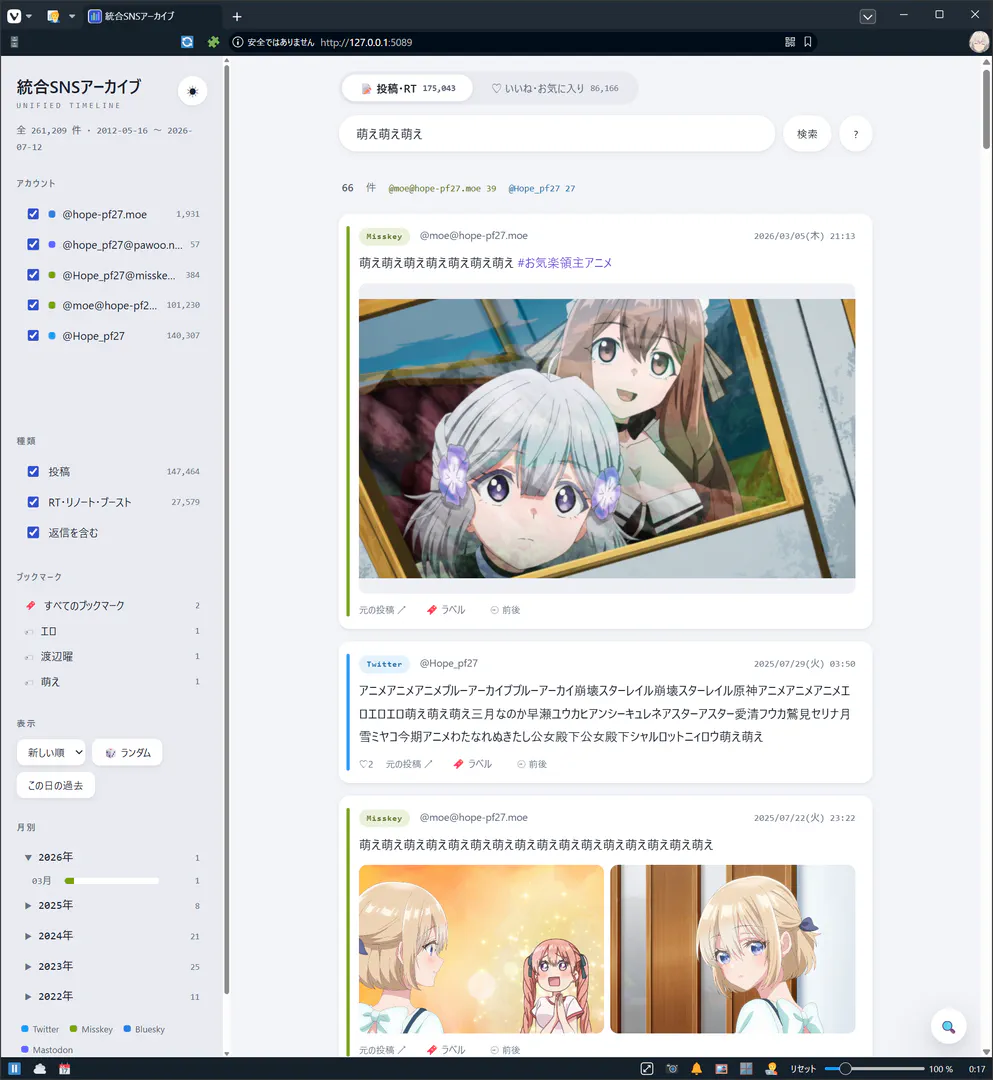This screenshot has height=1080, width=993.
Task: Click the tab tiling grid icon
Action: [x=746, y=1068]
